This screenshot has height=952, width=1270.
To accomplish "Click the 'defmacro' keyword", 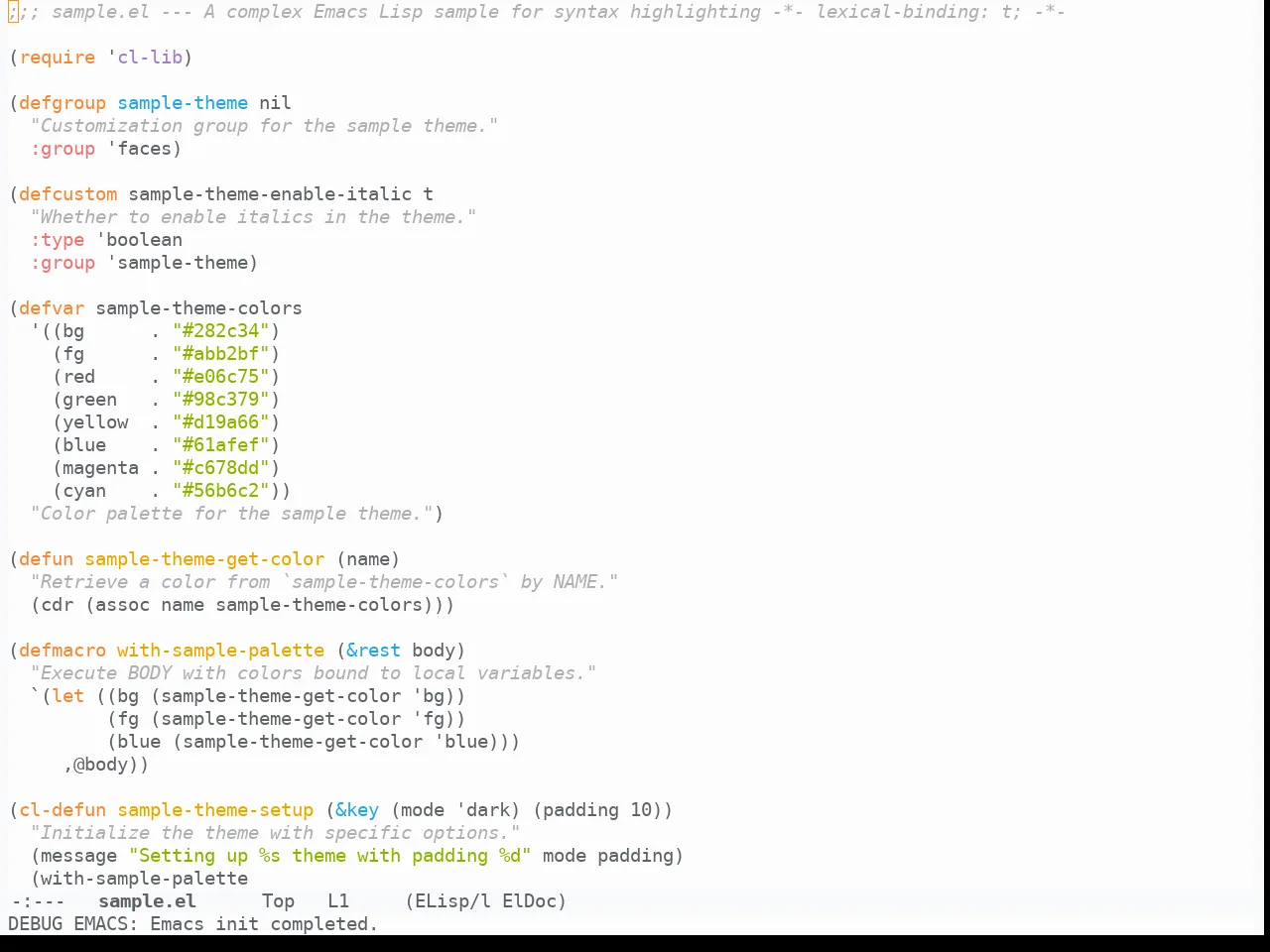I will tap(63, 651).
